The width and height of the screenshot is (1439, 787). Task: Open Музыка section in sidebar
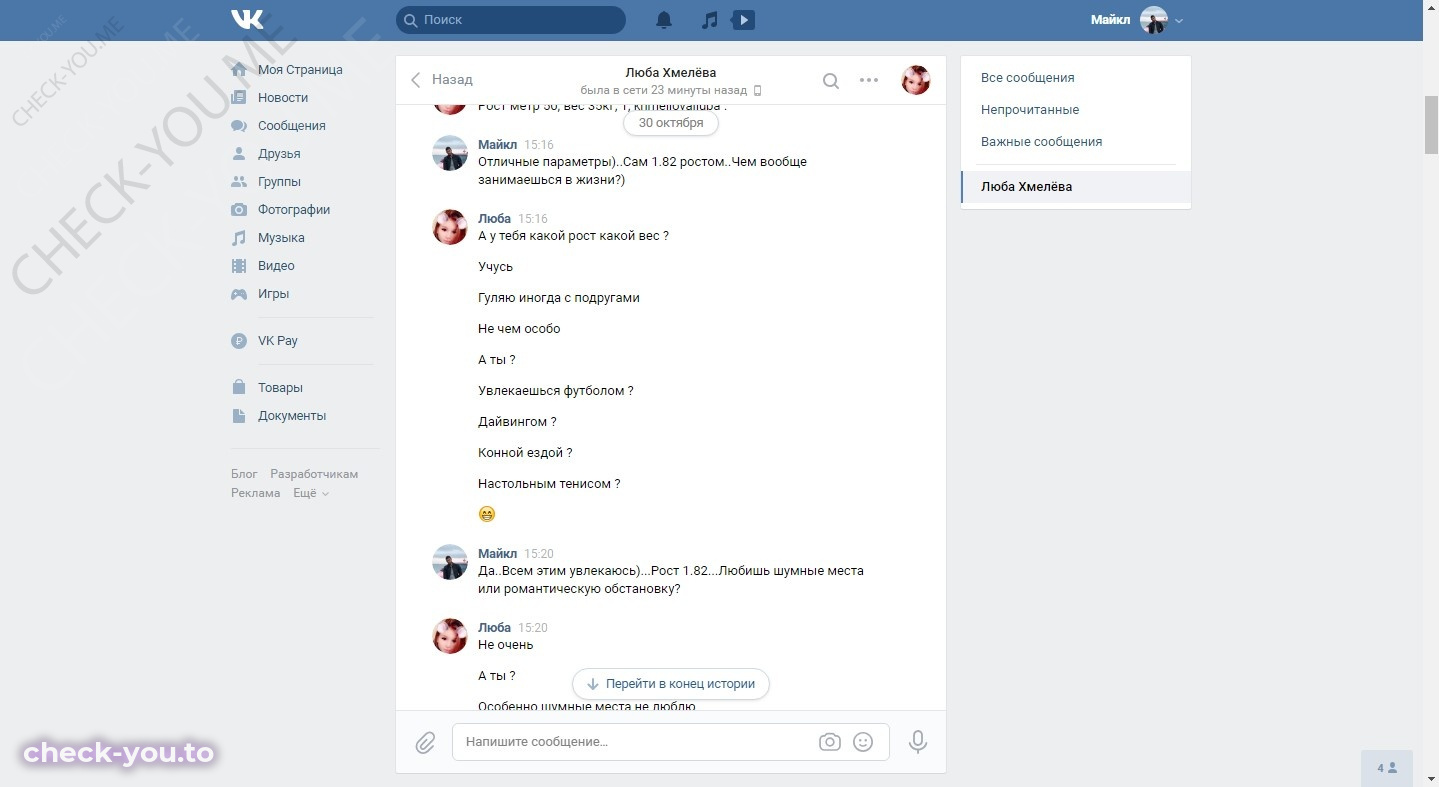[x=281, y=238]
